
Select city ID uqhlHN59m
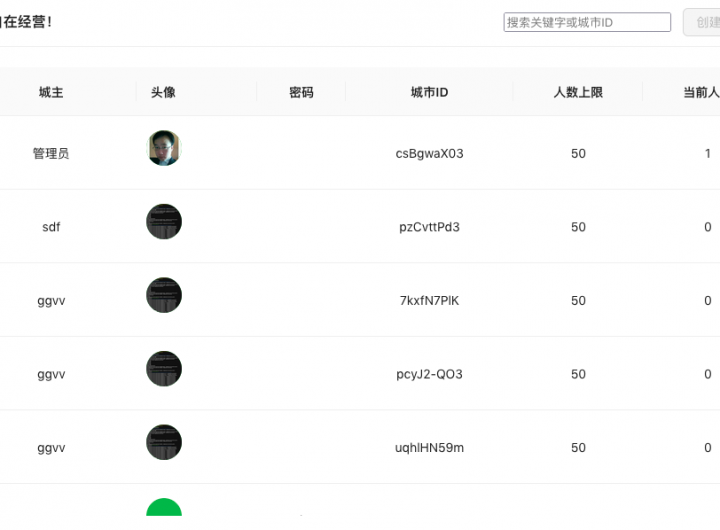pyautogui.click(x=429, y=448)
